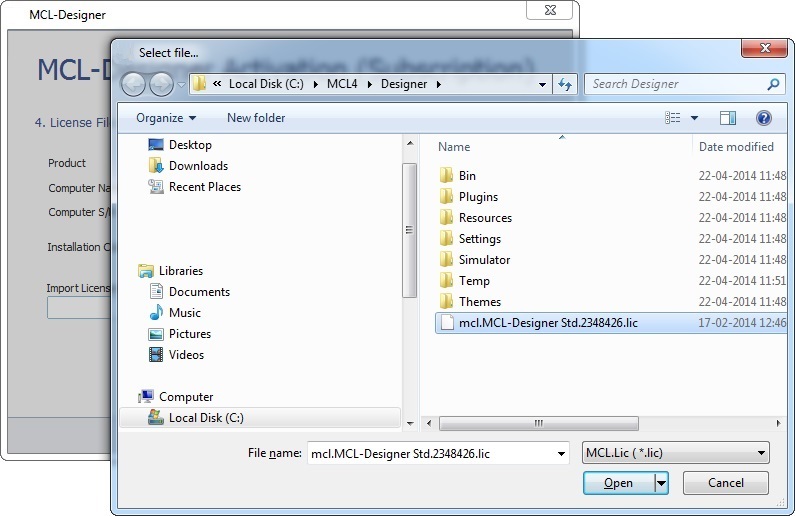The height and width of the screenshot is (516, 795).
Task: Select the file mcl.MCL-Designer Std.2348426.lic
Action: click(548, 323)
